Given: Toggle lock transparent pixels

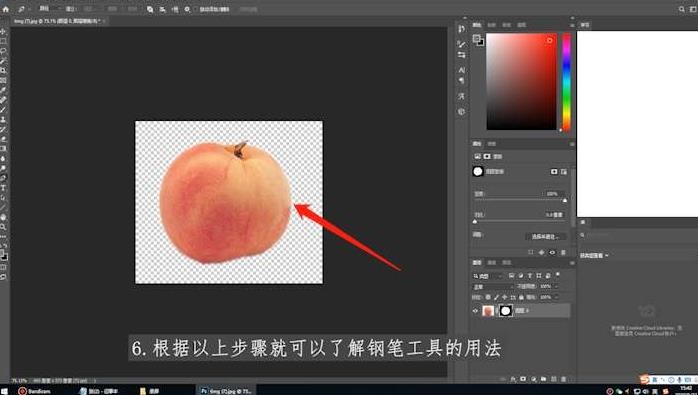Looking at the screenshot, I should [488, 297].
